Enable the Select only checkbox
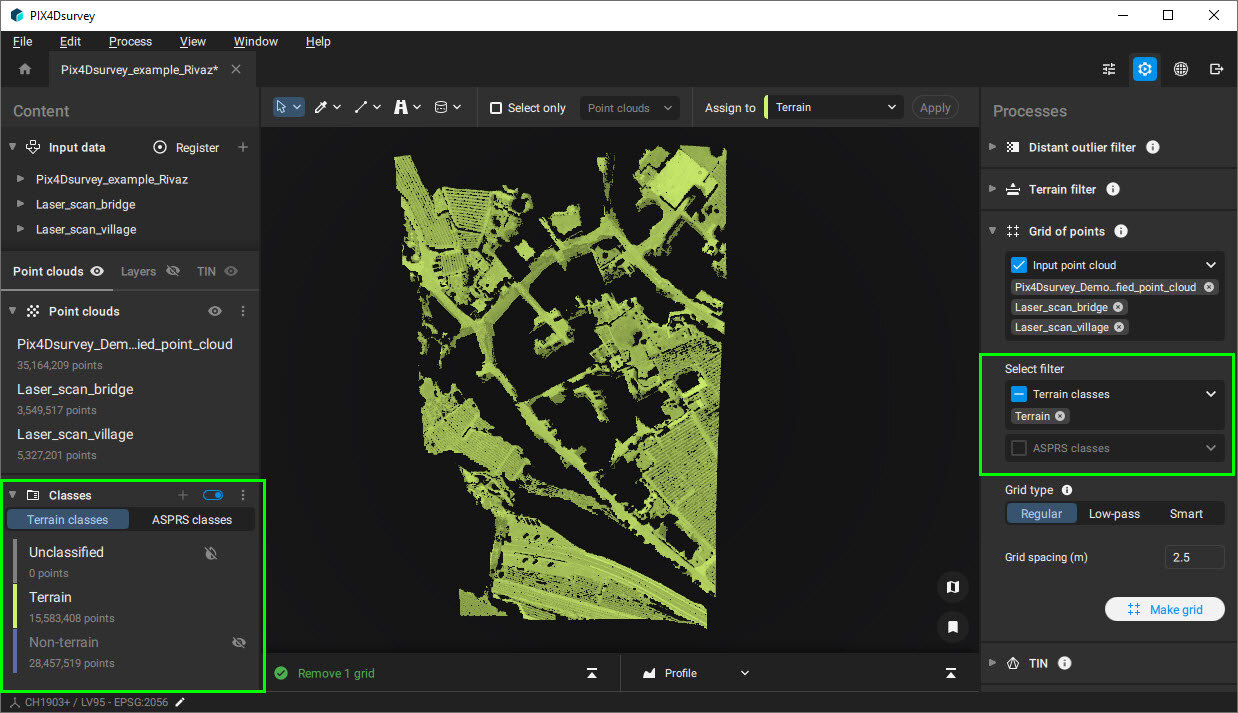 point(496,108)
